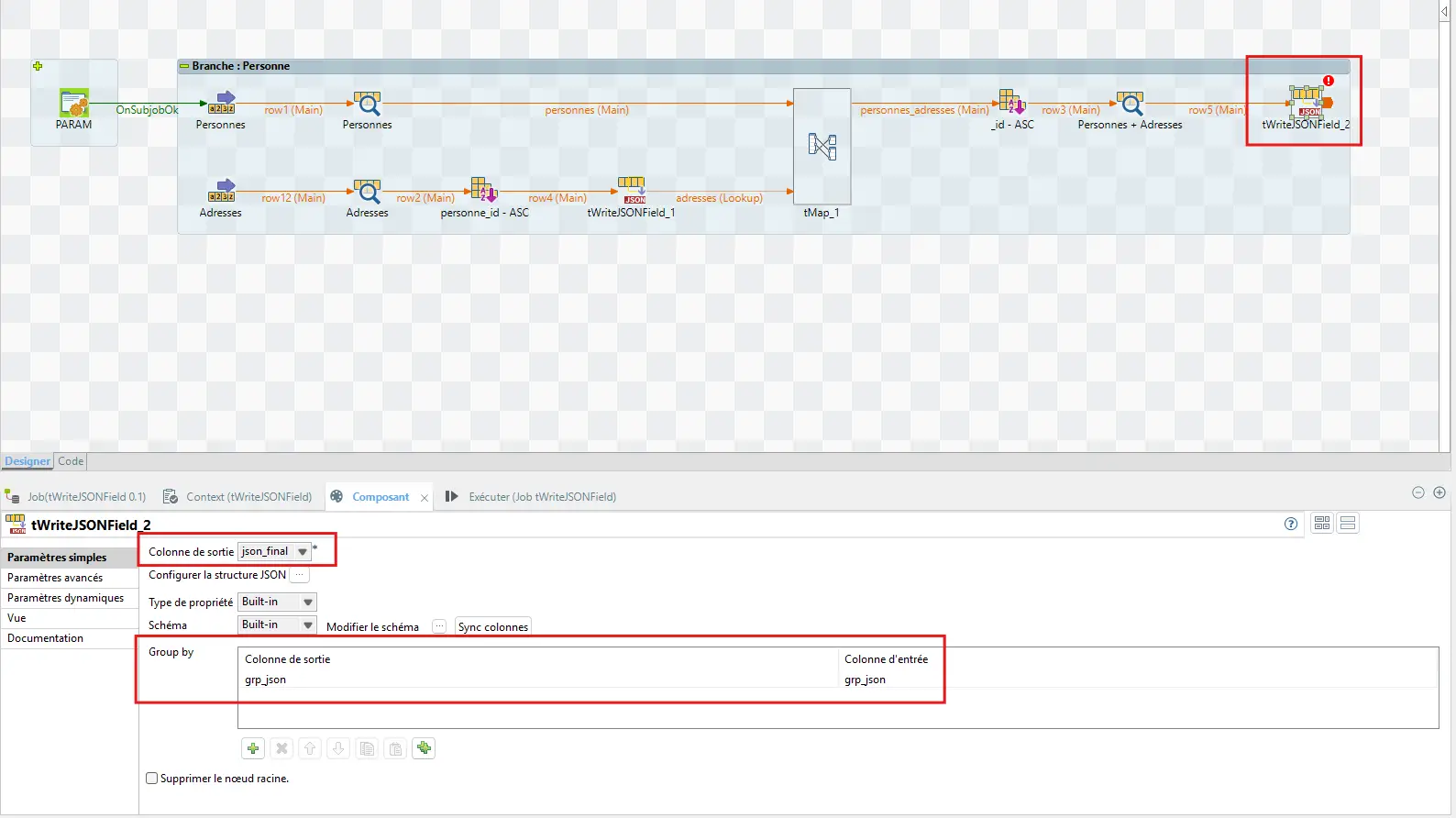This screenshot has height=818, width=1456.
Task: Expand the 'Schéma' Built-in dropdown
Action: 308,625
